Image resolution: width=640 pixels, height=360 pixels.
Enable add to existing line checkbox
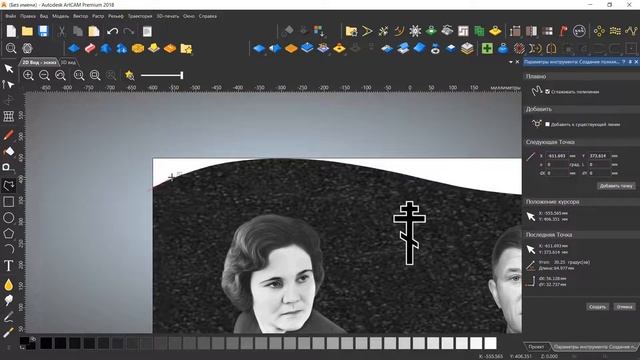click(547, 124)
